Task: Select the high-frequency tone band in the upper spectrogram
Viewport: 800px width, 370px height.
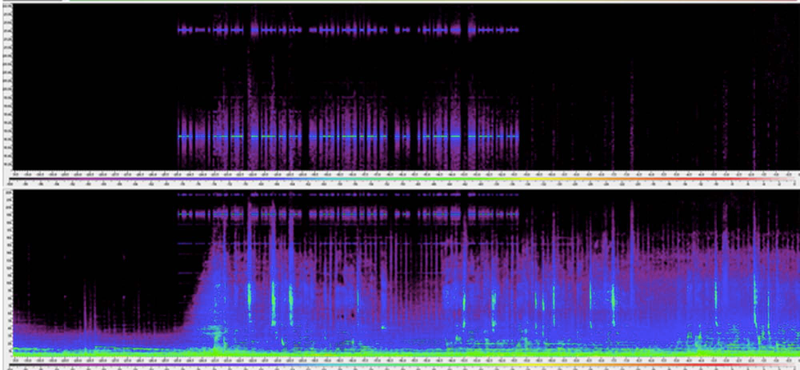Action: tap(348, 30)
